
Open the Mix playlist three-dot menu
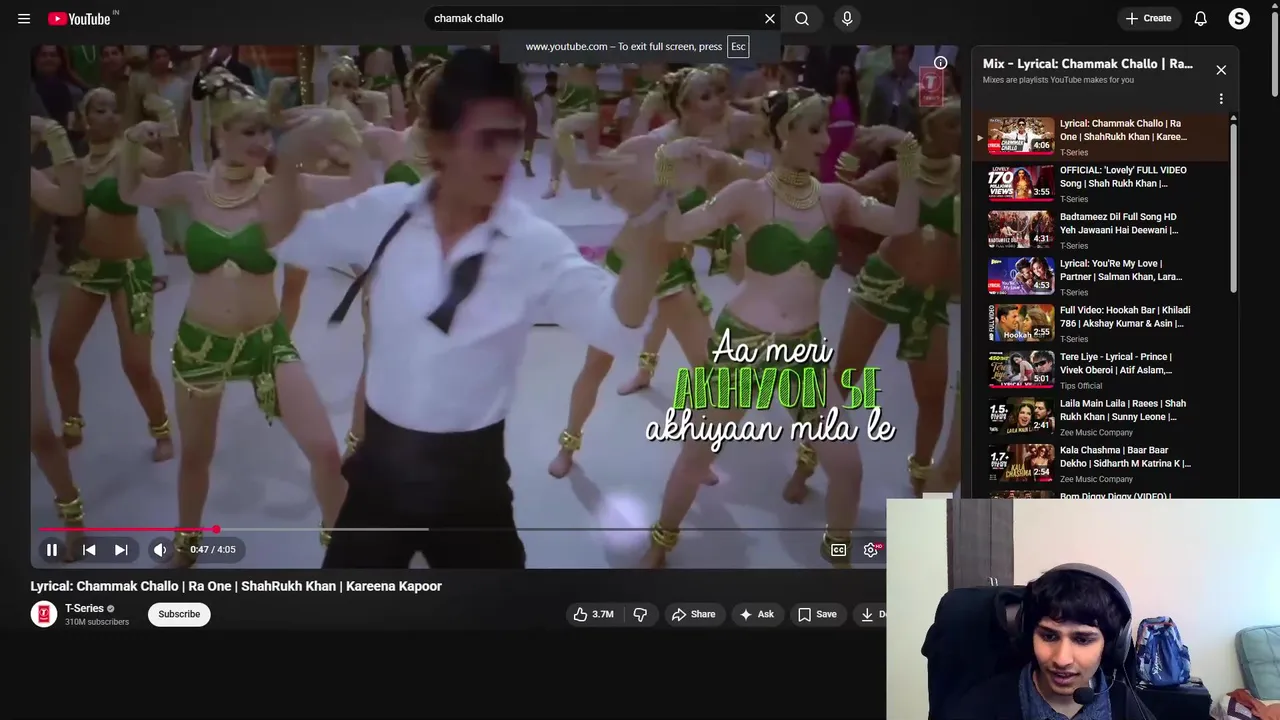(x=1221, y=99)
